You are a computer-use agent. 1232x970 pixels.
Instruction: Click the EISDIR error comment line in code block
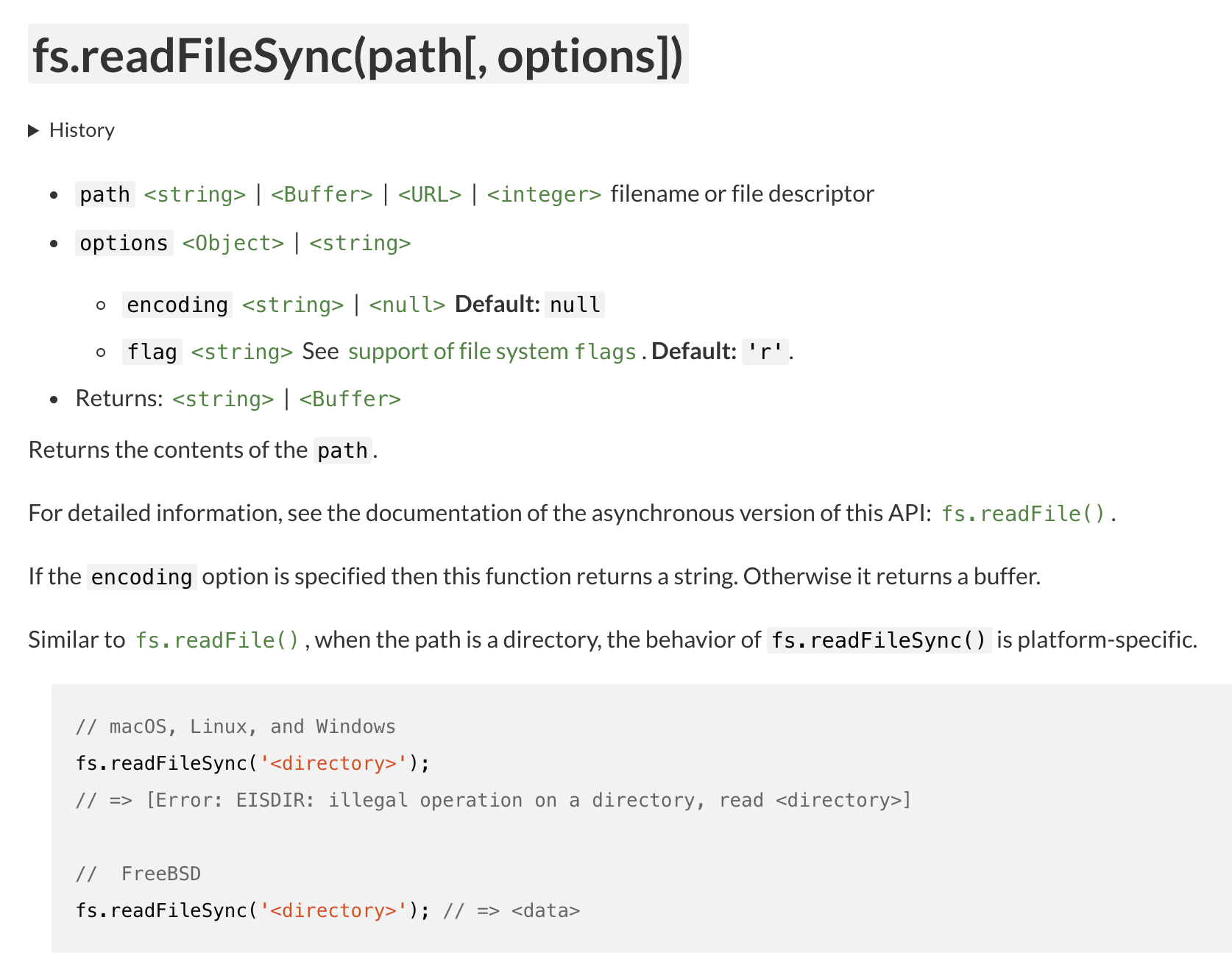pos(493,800)
